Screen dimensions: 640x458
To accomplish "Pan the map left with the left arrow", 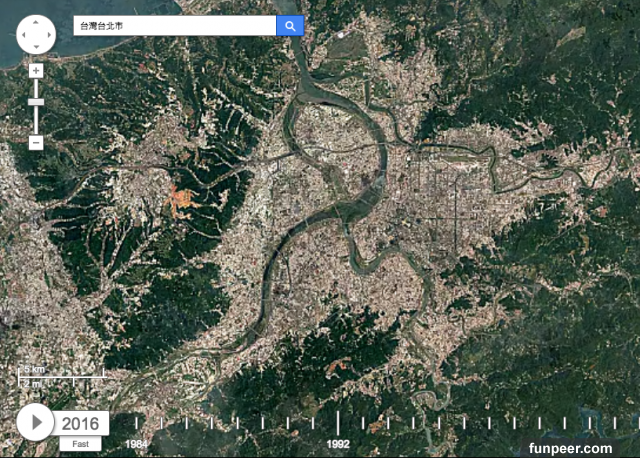I will (x=23, y=35).
